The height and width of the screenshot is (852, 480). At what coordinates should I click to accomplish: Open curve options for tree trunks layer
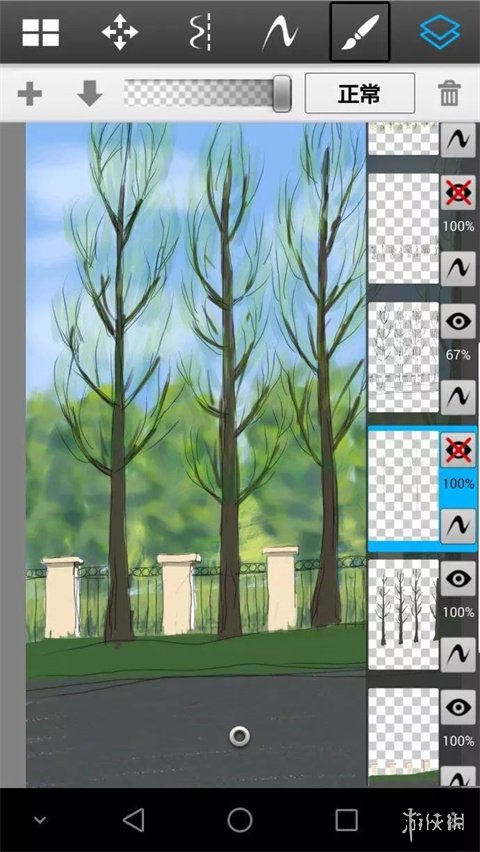(458, 655)
